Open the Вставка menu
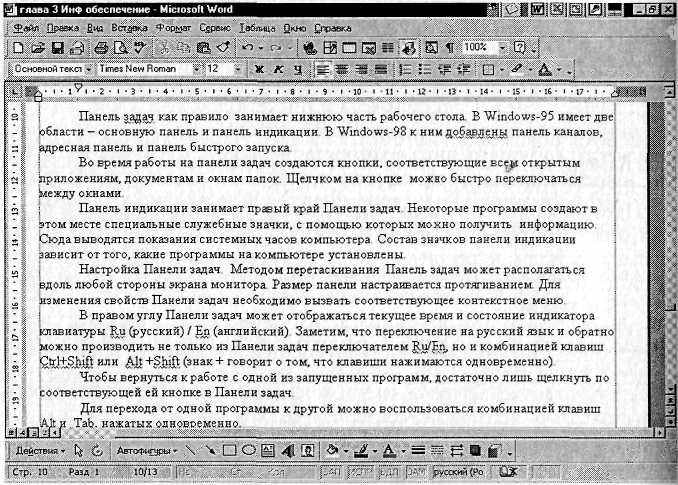This screenshot has width=678, height=485. click(129, 28)
